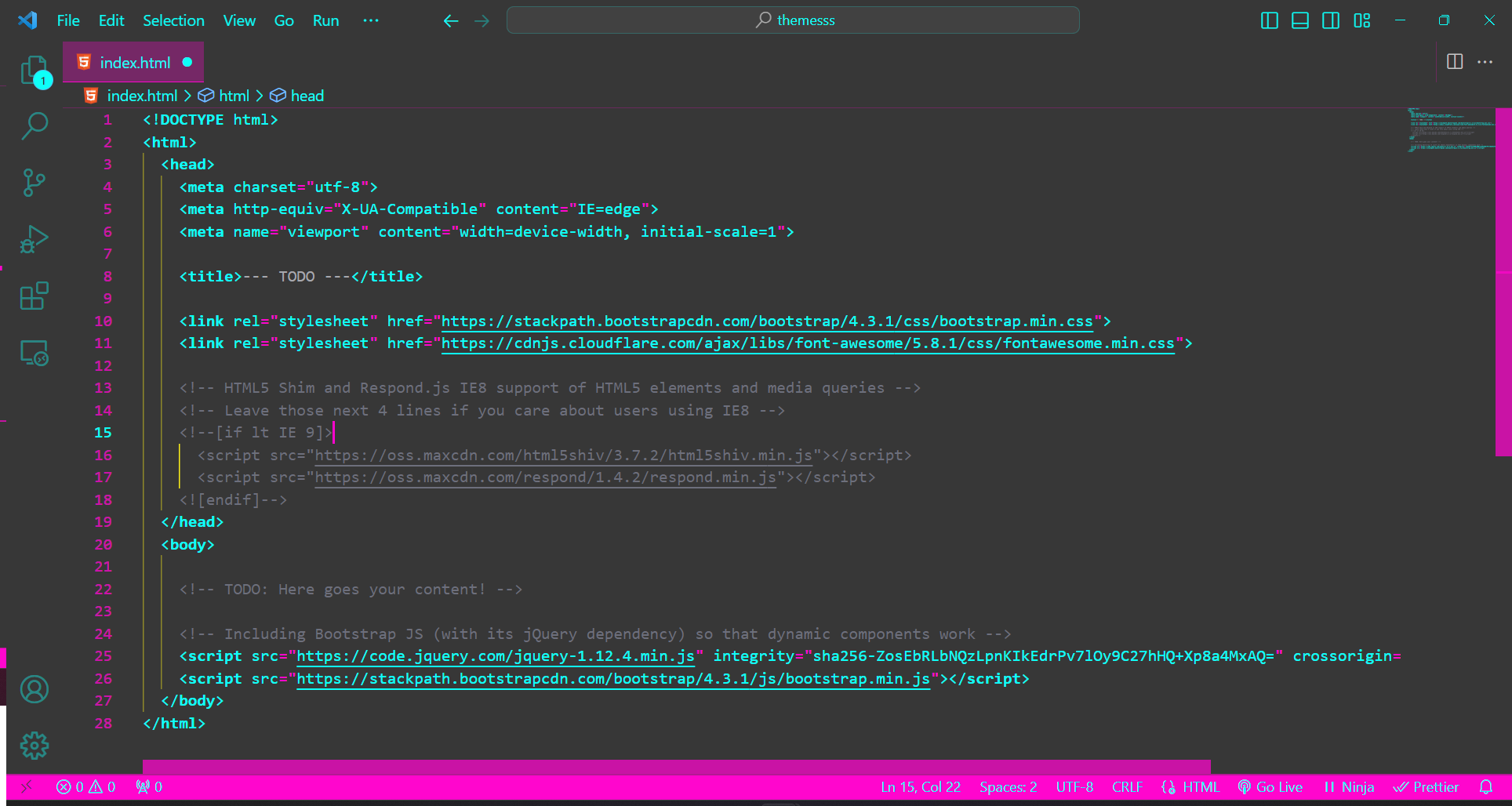Change end of line sequence CRLF
Image resolution: width=1512 pixels, height=806 pixels.
[1127, 786]
